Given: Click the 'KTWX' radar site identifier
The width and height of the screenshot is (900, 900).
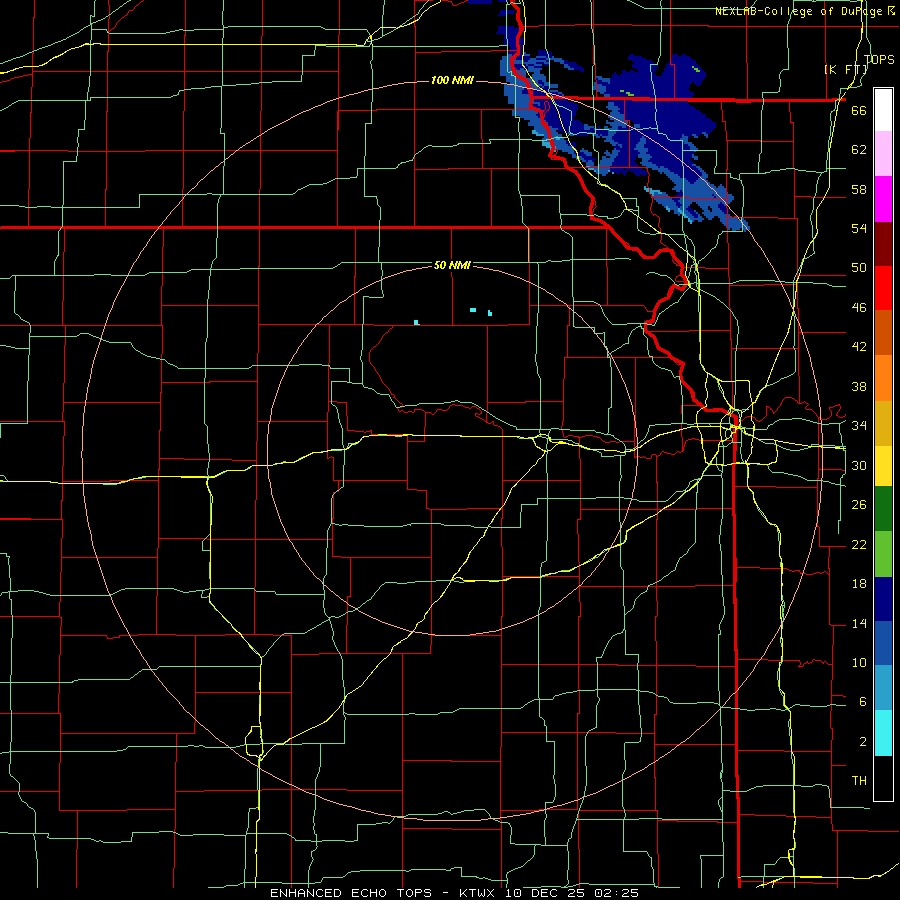Looking at the screenshot, I should tap(479, 893).
